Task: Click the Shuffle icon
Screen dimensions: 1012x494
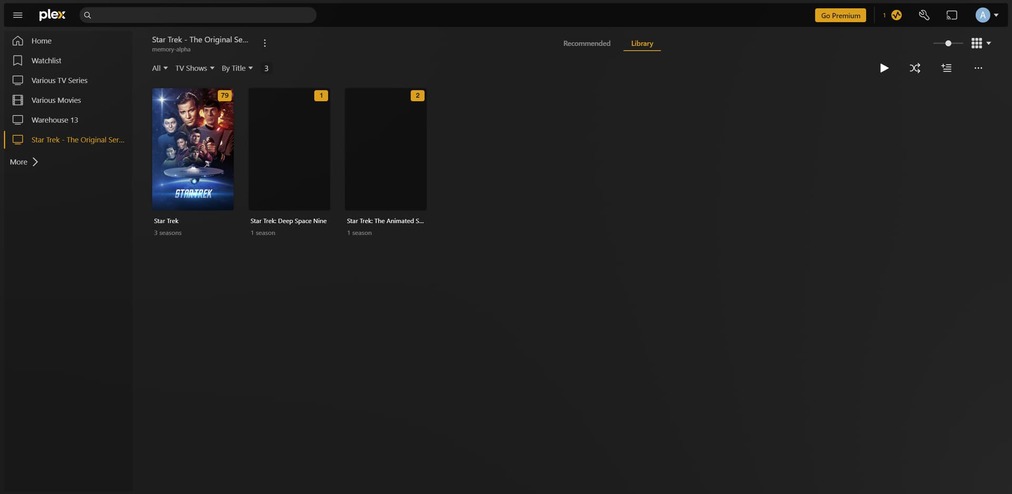Action: point(915,68)
